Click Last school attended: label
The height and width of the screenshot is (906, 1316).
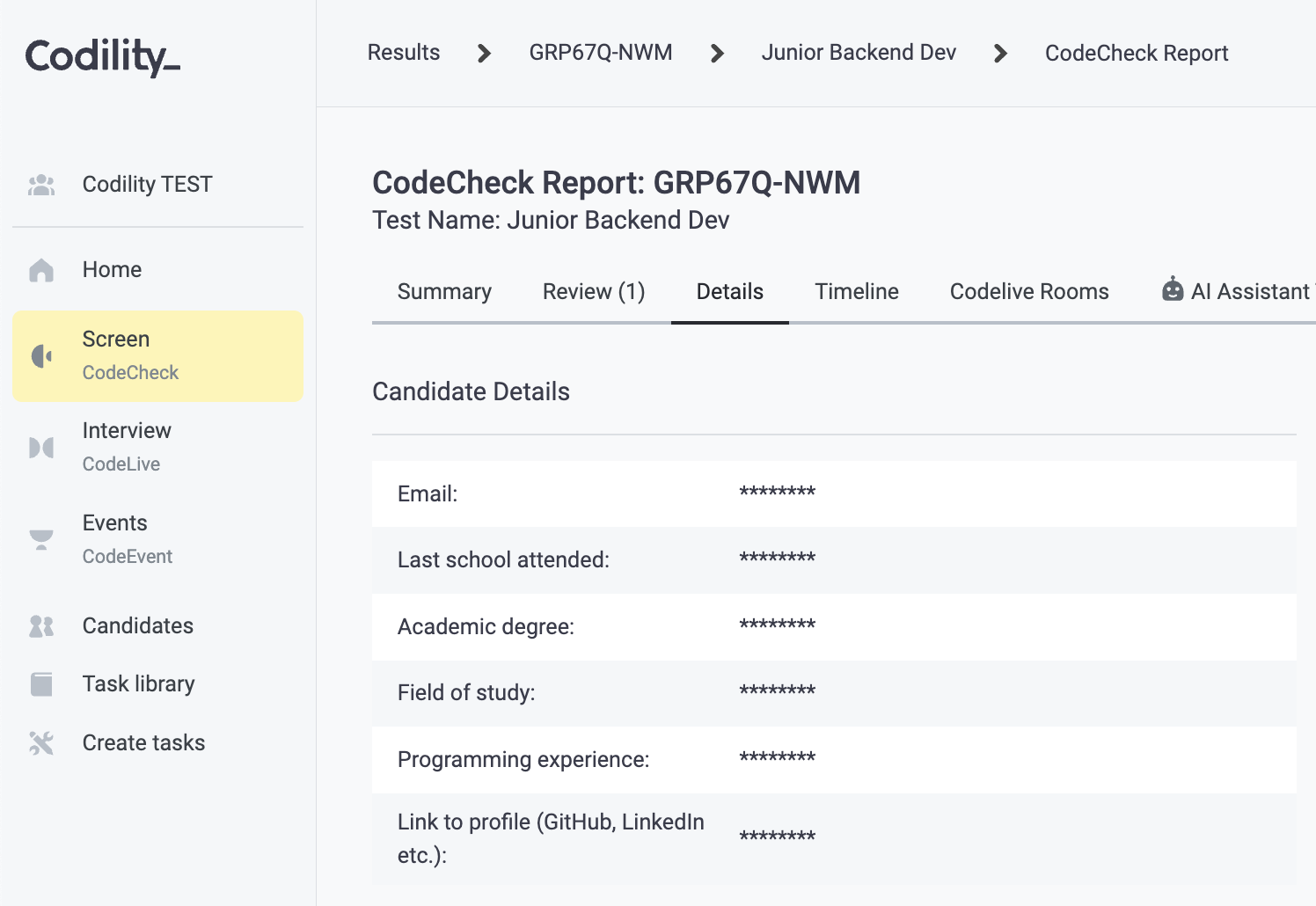click(x=503, y=560)
